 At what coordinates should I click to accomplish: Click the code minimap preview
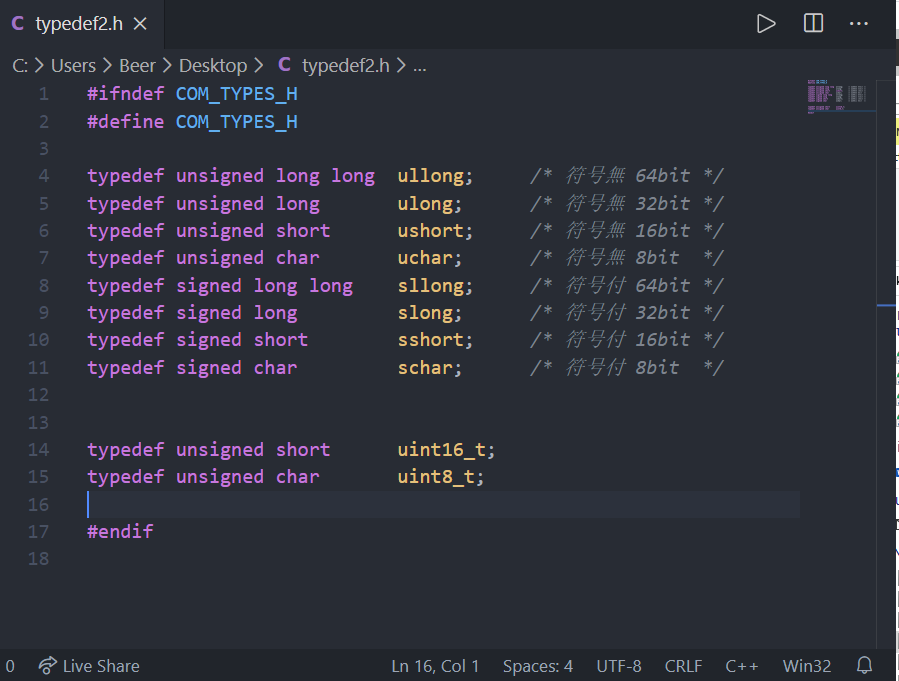coord(836,96)
